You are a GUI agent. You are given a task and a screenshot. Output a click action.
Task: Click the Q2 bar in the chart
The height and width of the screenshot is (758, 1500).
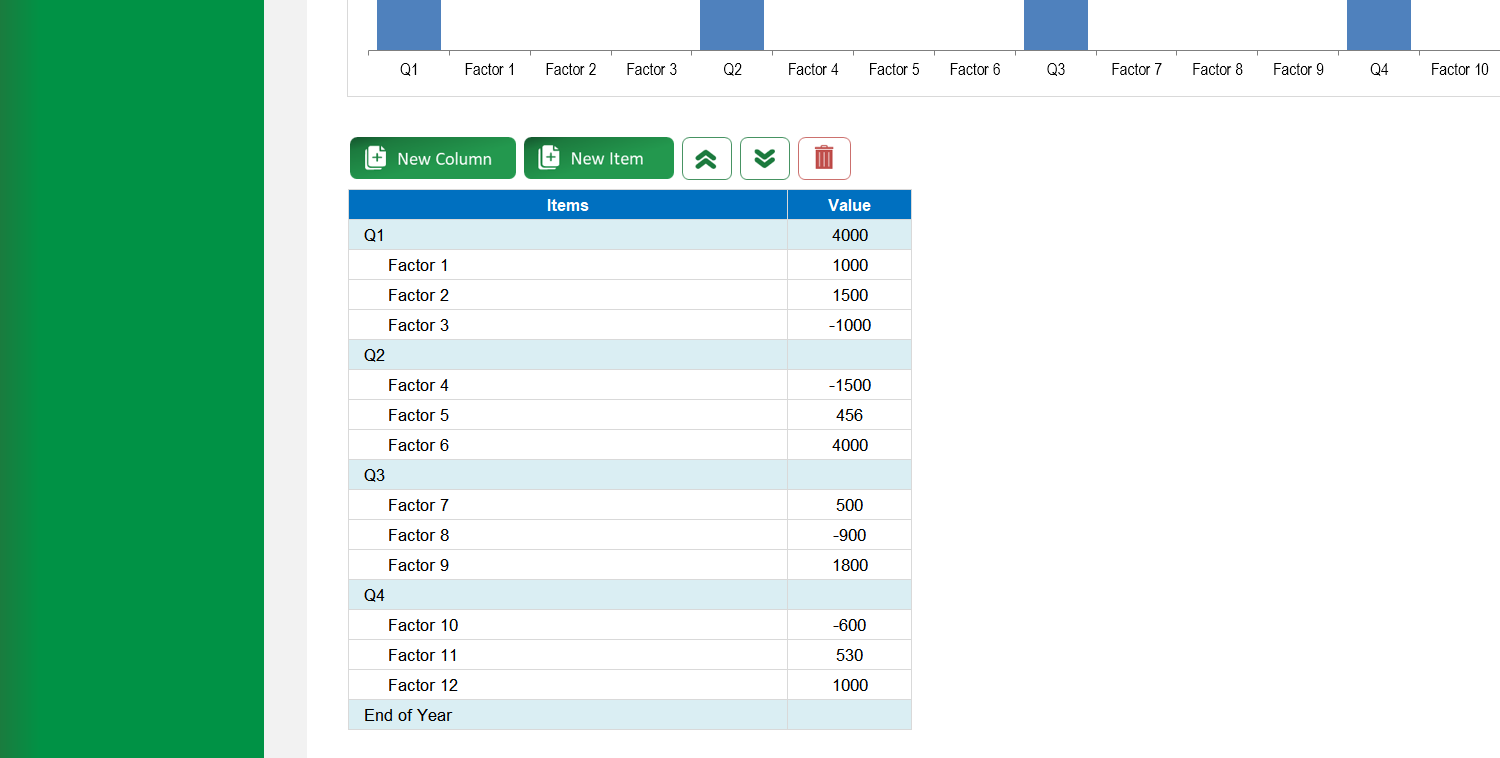(x=731, y=25)
